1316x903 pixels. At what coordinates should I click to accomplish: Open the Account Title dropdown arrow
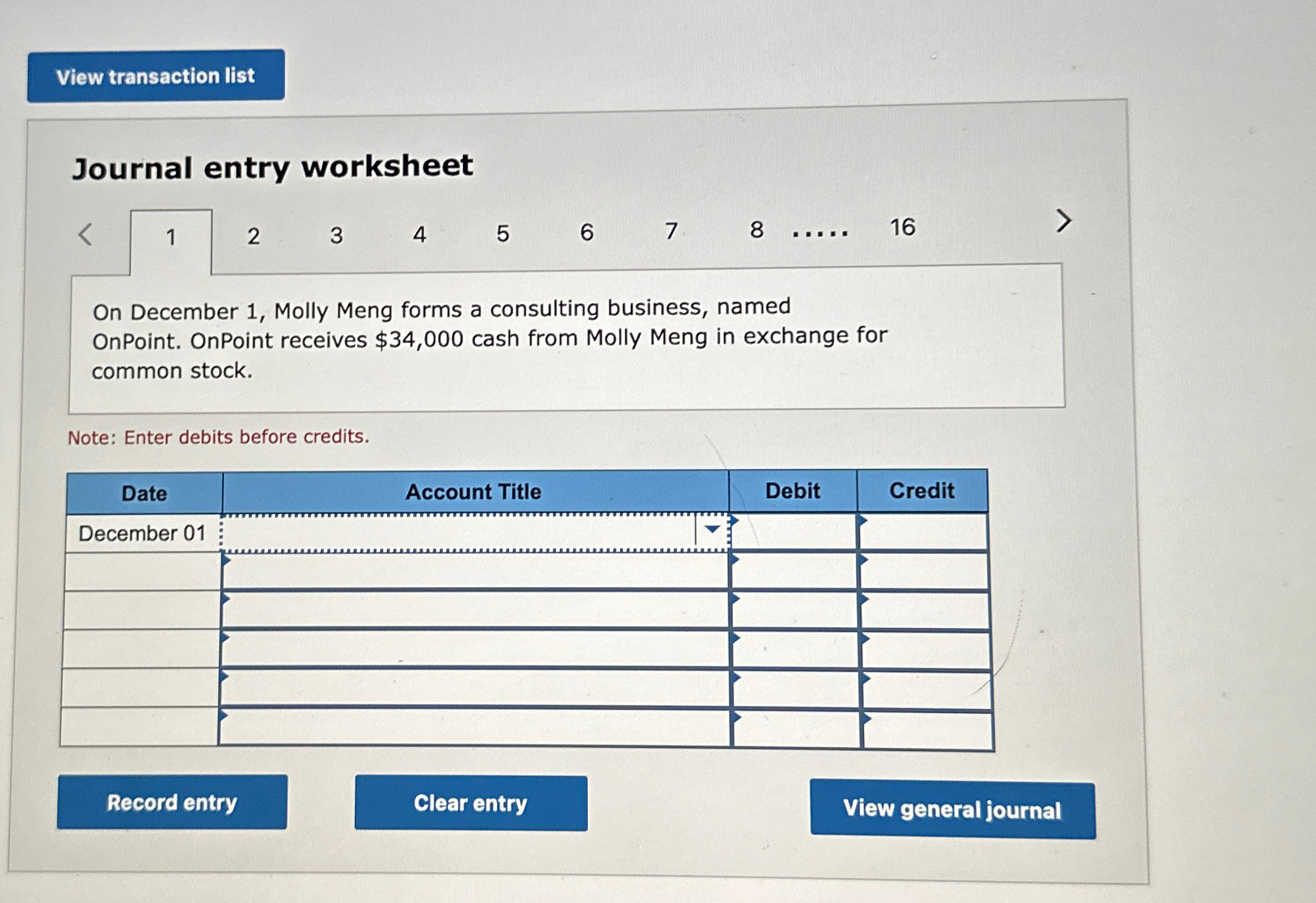coord(712,530)
